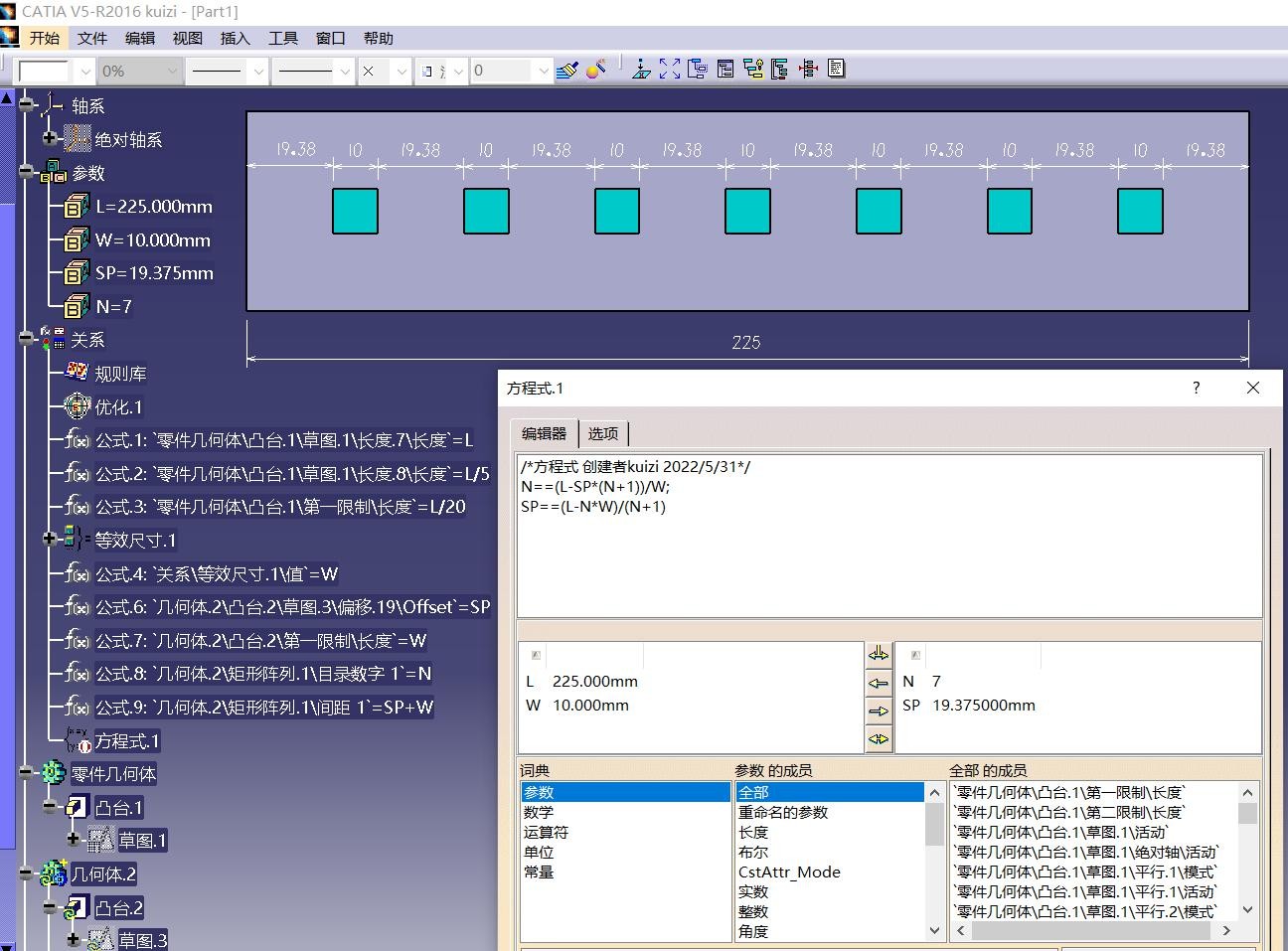
Task: Collapse the 几何体.2 tree node
Action: click(x=27, y=873)
